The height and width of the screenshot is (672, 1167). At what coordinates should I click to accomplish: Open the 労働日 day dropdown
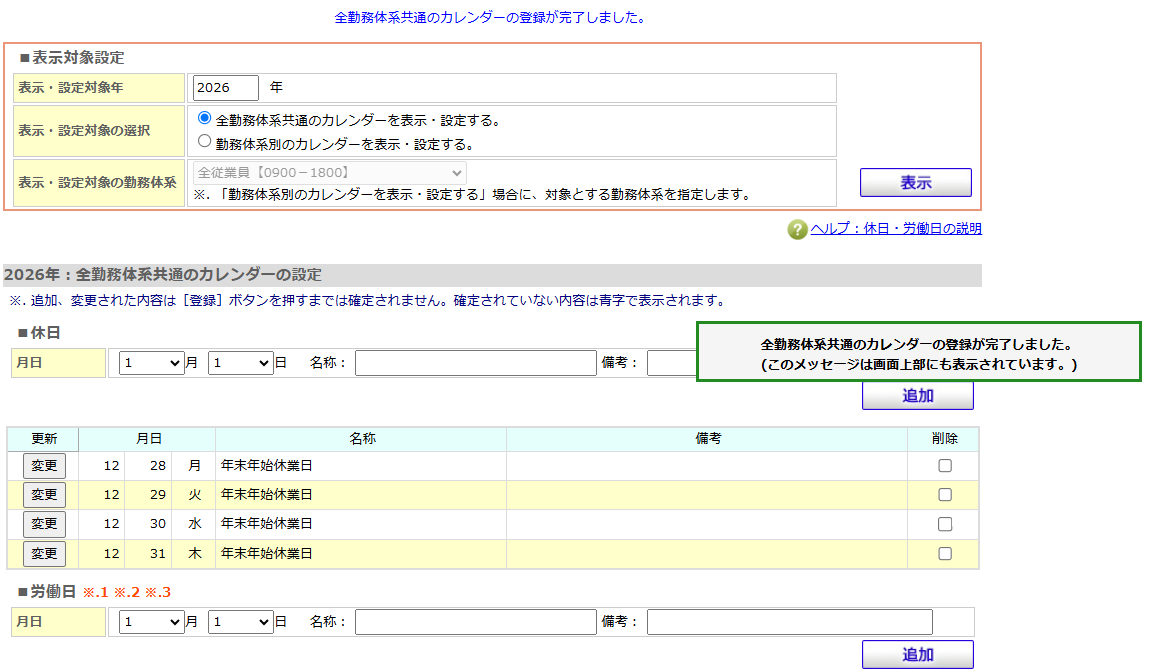pyautogui.click(x=240, y=622)
